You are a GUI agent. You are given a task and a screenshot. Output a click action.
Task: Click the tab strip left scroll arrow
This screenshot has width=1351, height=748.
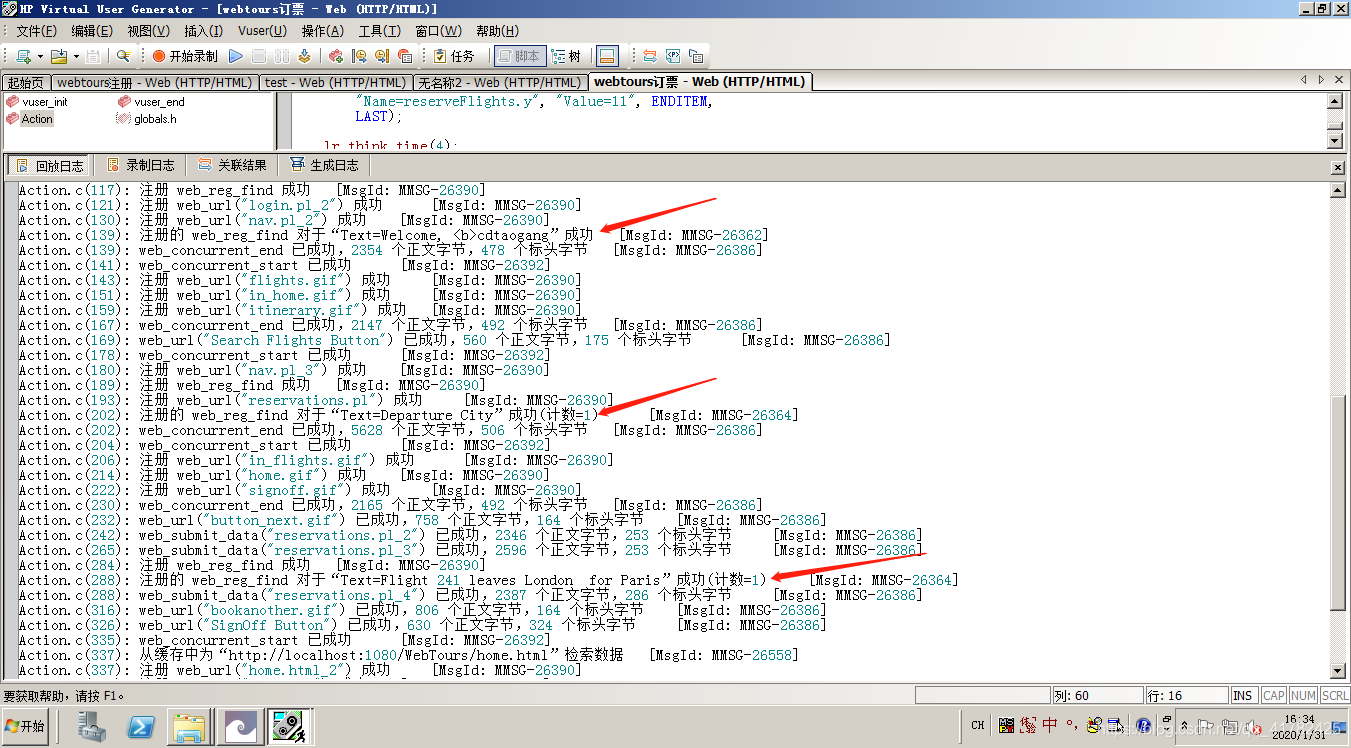tap(1304, 80)
